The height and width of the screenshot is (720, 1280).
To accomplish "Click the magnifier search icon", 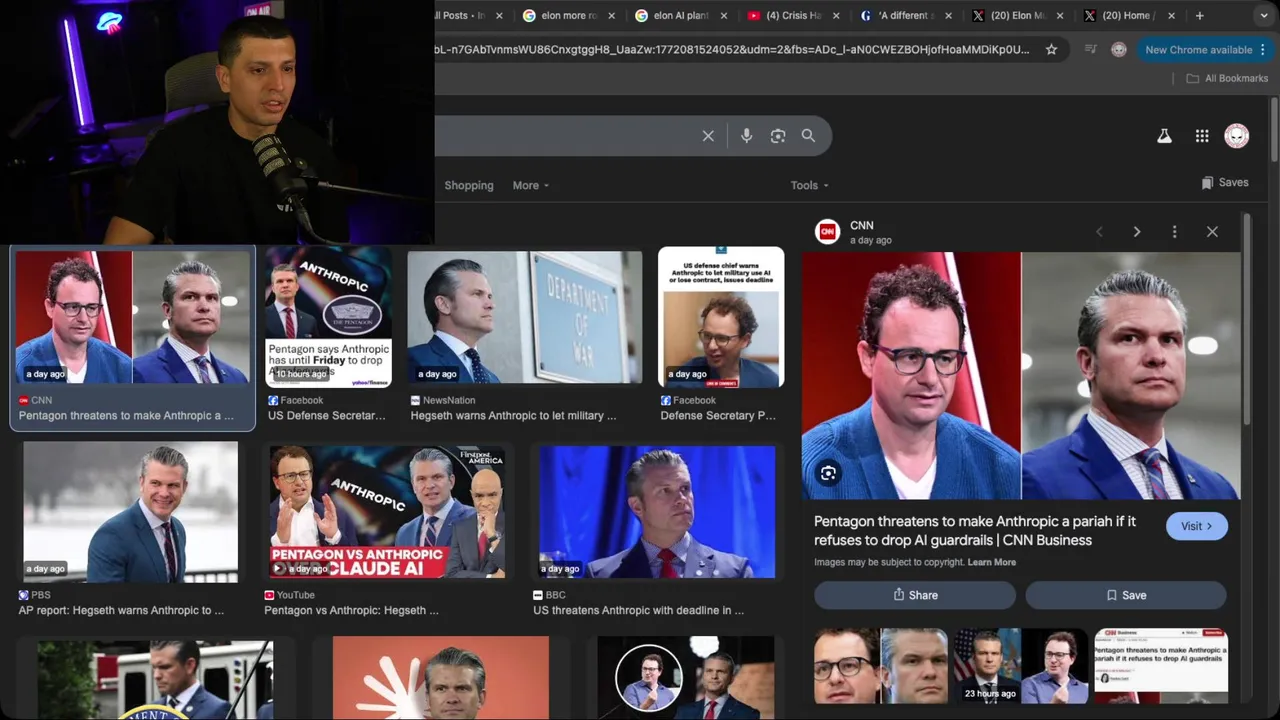I will coord(808,136).
